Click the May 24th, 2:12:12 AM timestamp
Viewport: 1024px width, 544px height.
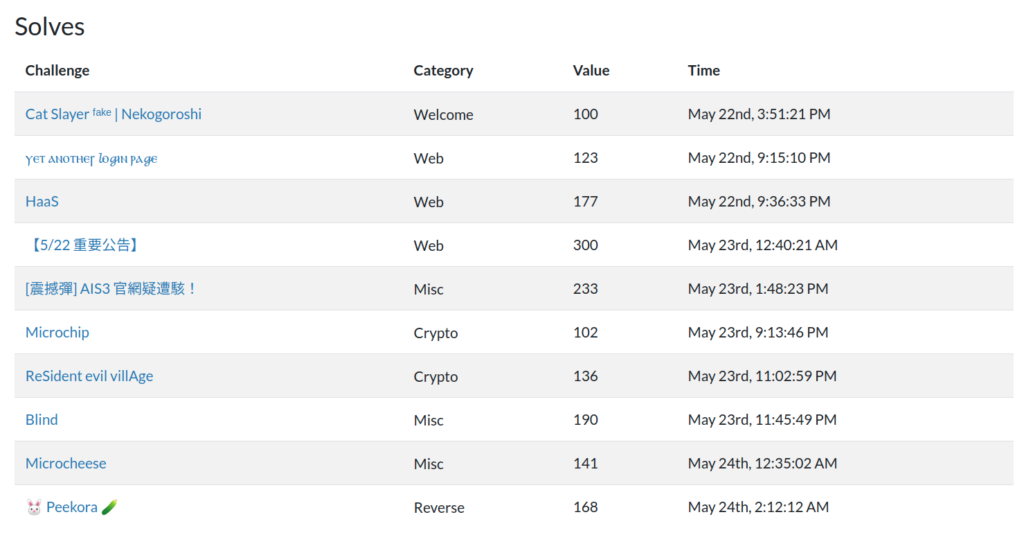pyautogui.click(x=758, y=508)
